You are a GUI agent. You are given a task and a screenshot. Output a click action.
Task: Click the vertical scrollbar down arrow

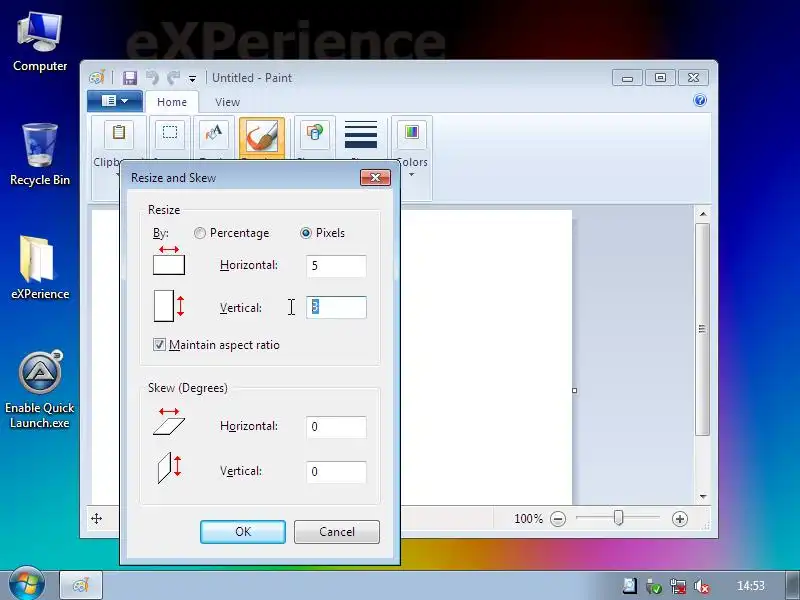click(703, 496)
